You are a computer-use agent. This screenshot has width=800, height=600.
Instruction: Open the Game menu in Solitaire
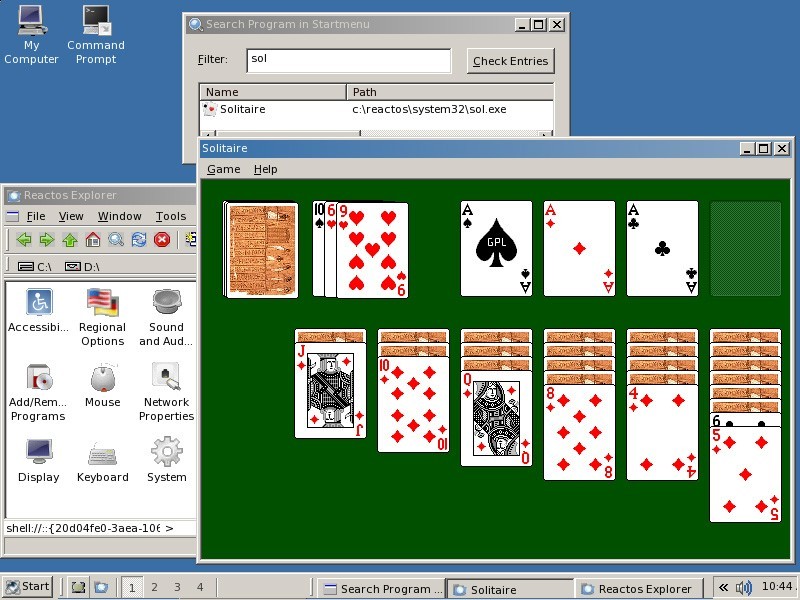(223, 169)
